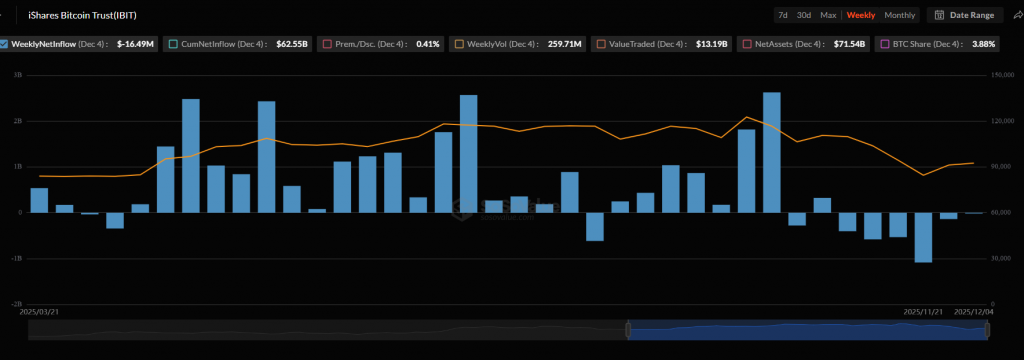The image size is (1024, 360).
Task: Select the 7d time range
Action: point(782,15)
